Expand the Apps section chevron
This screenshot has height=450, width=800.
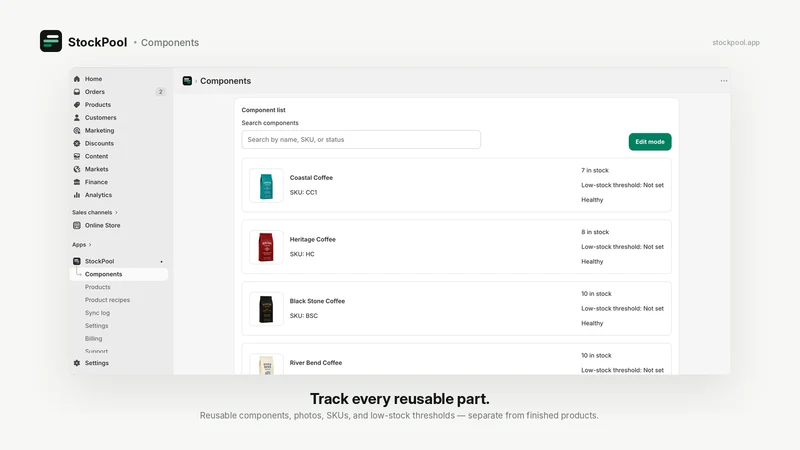point(90,245)
